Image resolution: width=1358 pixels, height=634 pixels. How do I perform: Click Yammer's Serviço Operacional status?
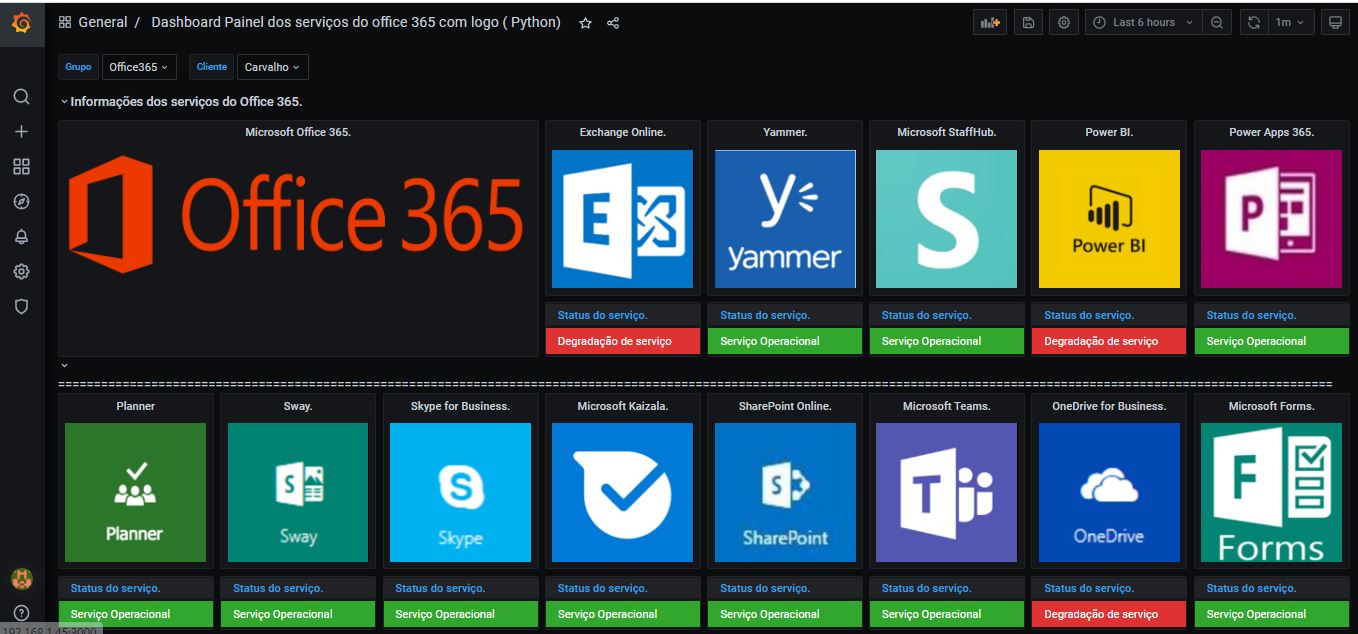(x=785, y=341)
